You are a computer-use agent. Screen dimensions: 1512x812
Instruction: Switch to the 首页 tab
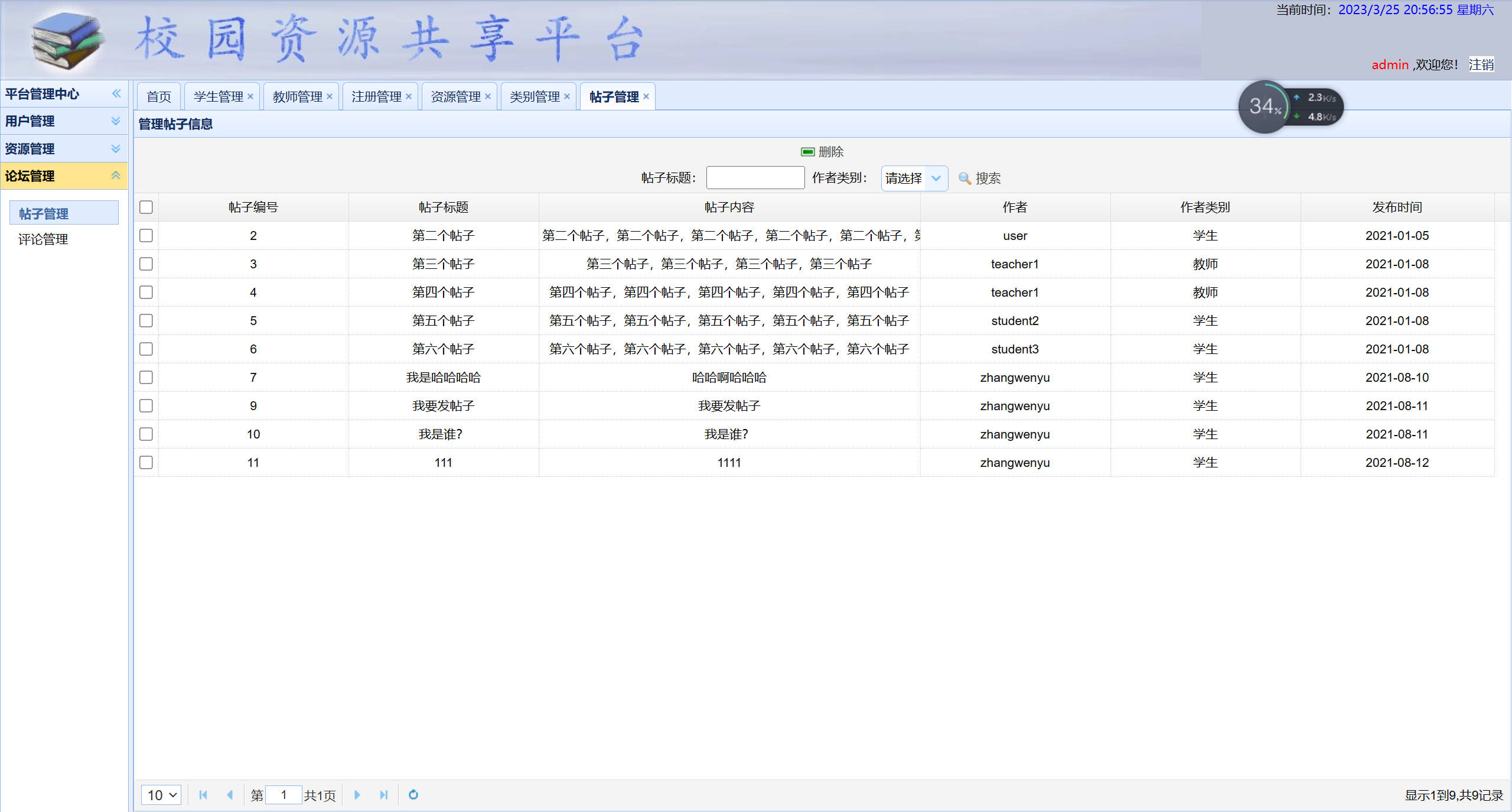coord(158,96)
